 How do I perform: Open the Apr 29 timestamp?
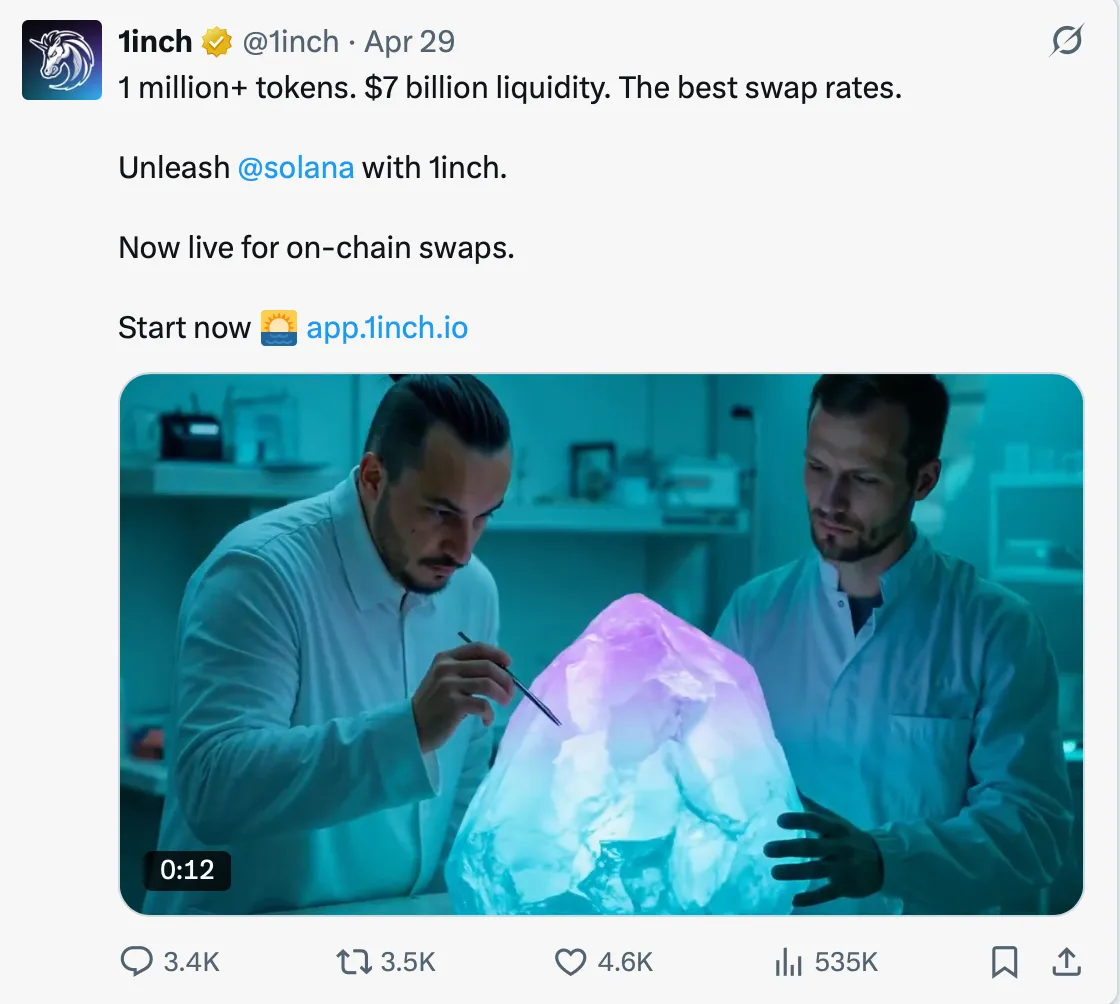[x=409, y=42]
